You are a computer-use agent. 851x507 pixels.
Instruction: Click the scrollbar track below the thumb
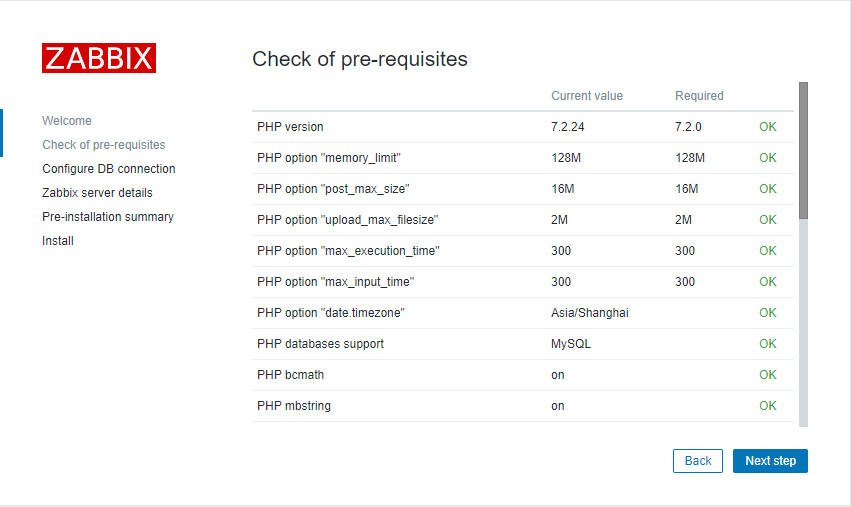[x=803, y=320]
